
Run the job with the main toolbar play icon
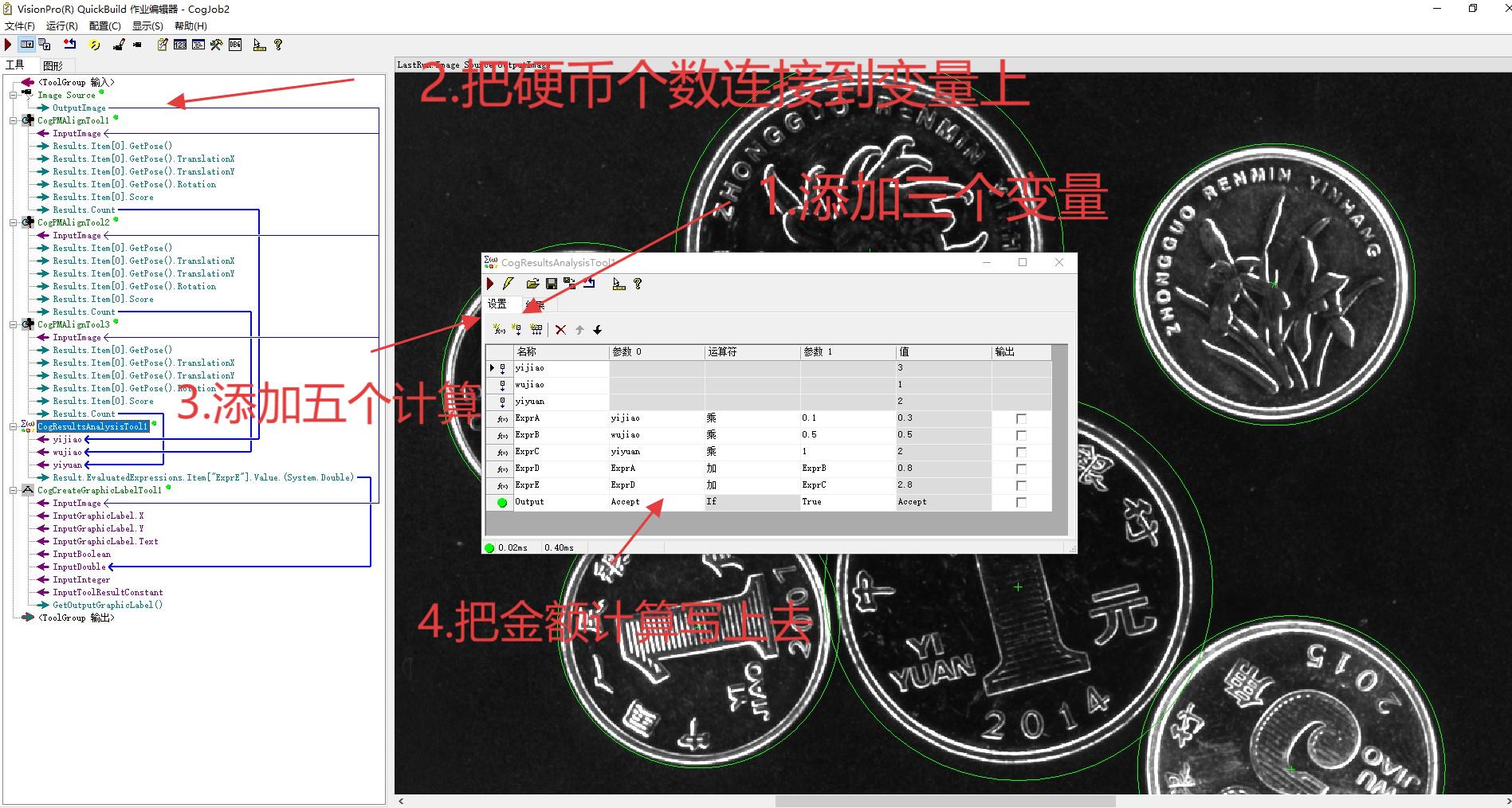pos(8,45)
